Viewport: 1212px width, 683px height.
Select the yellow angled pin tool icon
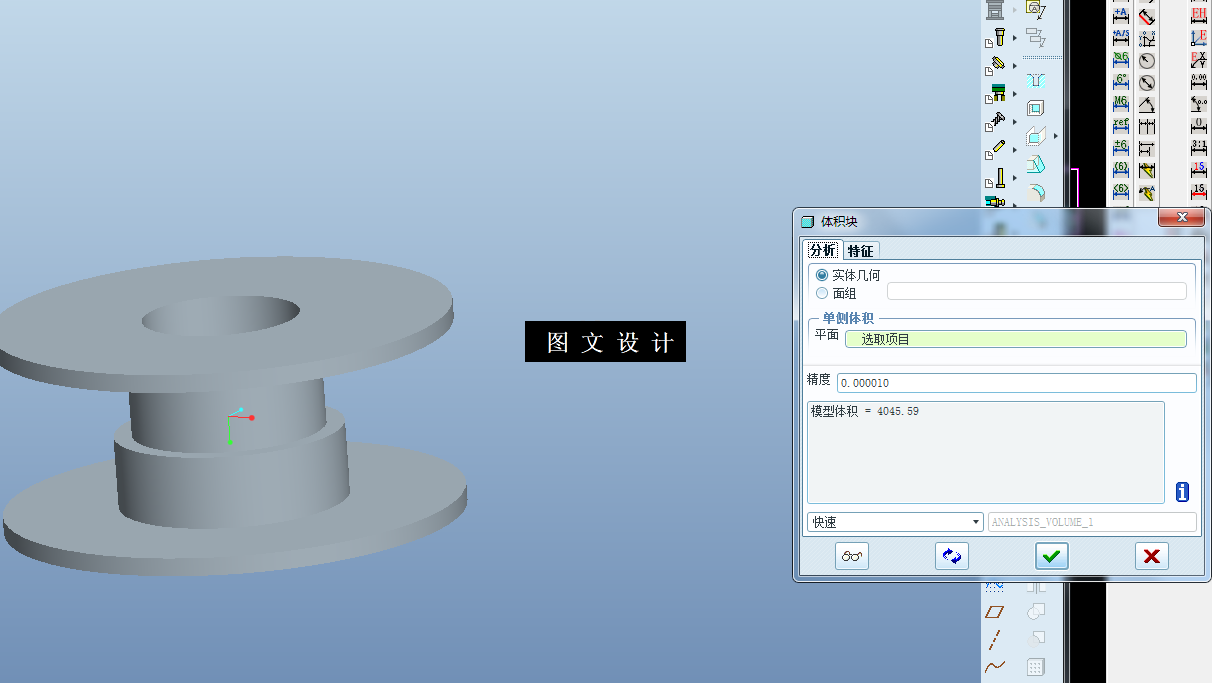coord(996,64)
